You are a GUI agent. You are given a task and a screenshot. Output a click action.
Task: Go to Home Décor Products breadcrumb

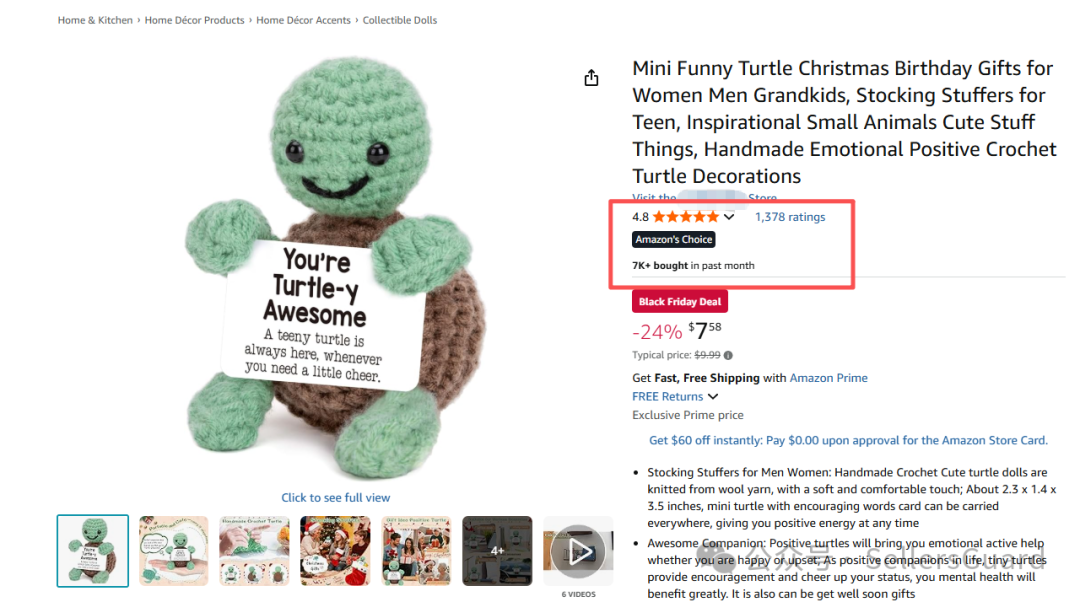point(194,20)
